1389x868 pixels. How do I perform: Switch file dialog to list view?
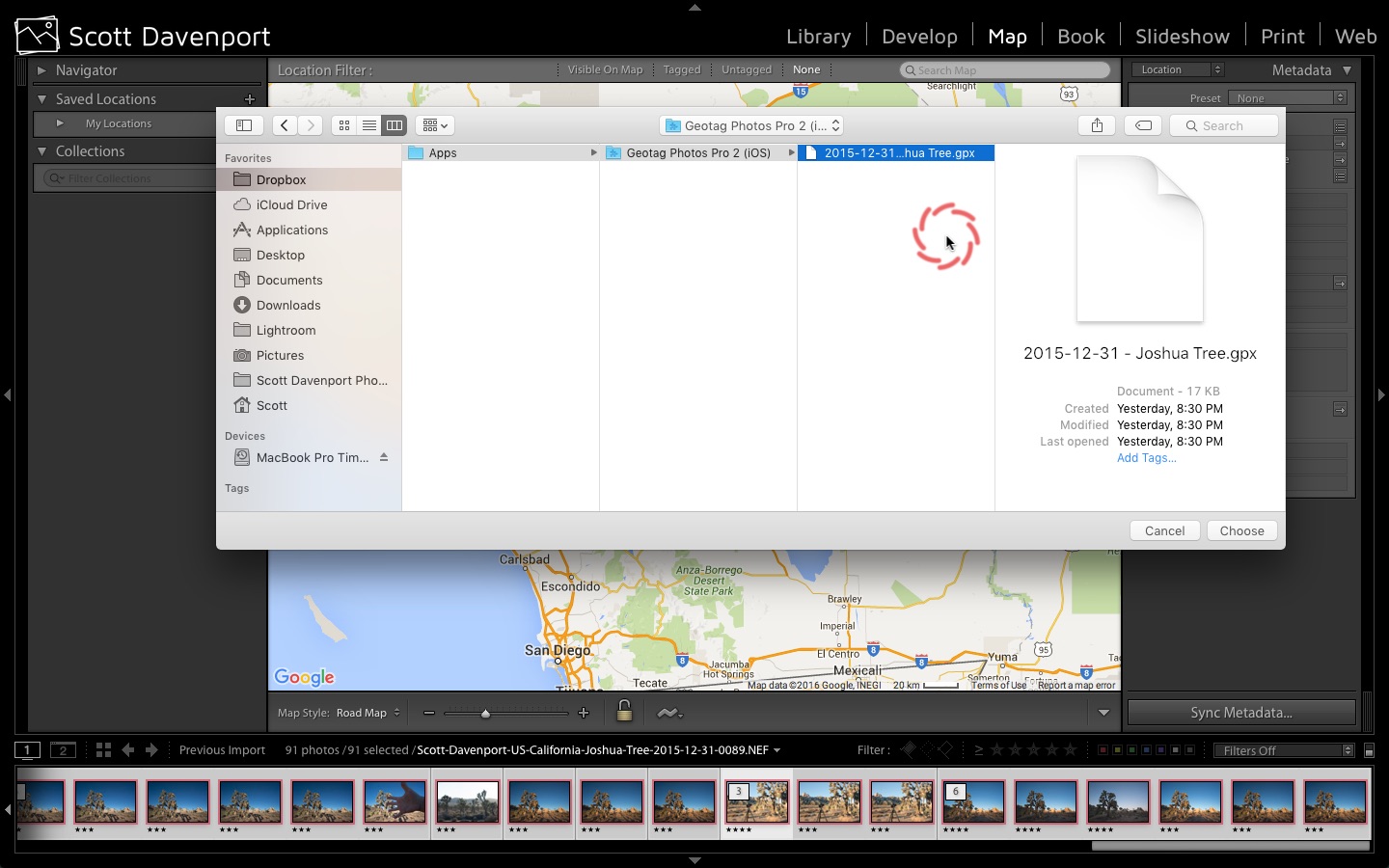click(x=369, y=125)
